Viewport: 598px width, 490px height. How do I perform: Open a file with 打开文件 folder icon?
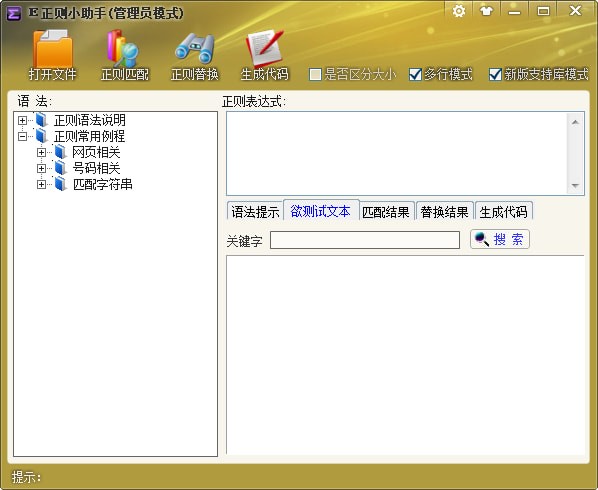pyautogui.click(x=53, y=49)
